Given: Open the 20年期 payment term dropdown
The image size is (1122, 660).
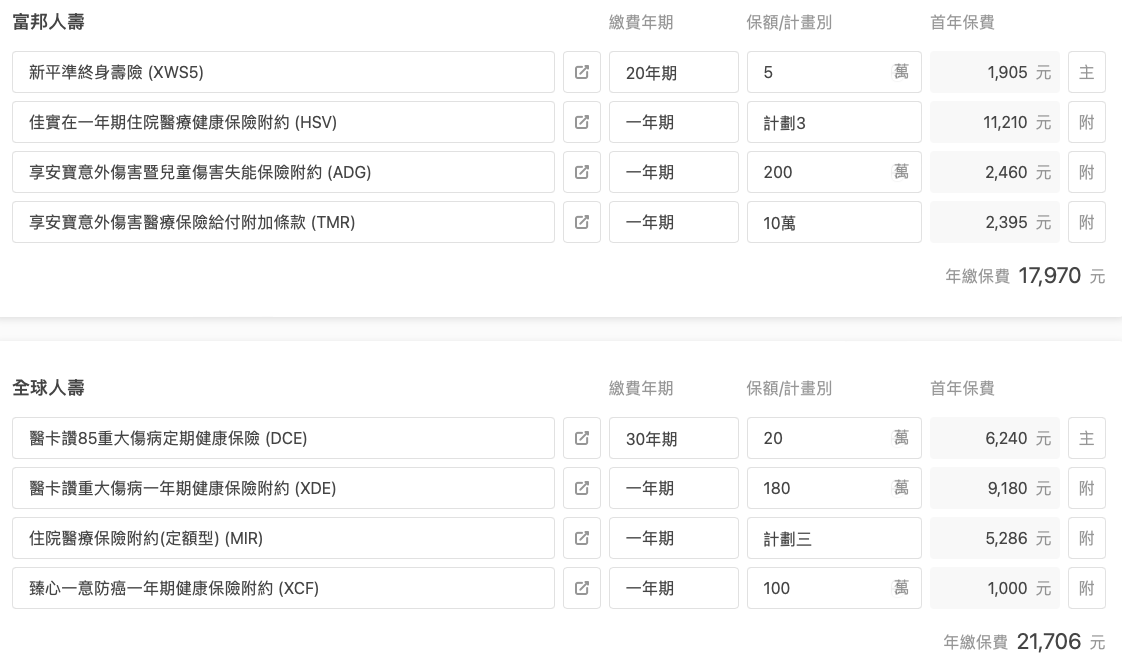Looking at the screenshot, I should (673, 72).
